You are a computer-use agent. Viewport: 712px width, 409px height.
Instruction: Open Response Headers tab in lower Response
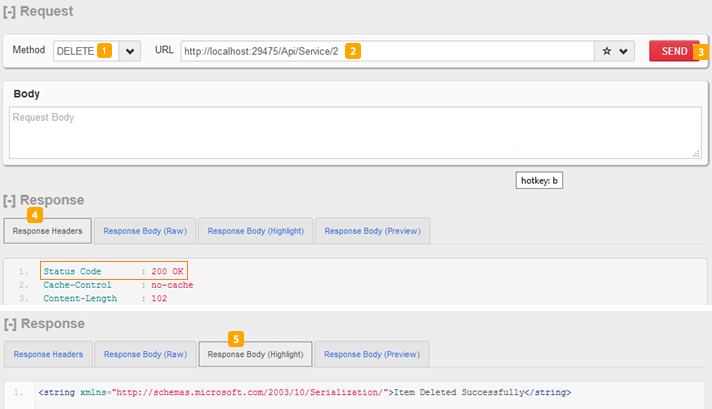coord(48,355)
